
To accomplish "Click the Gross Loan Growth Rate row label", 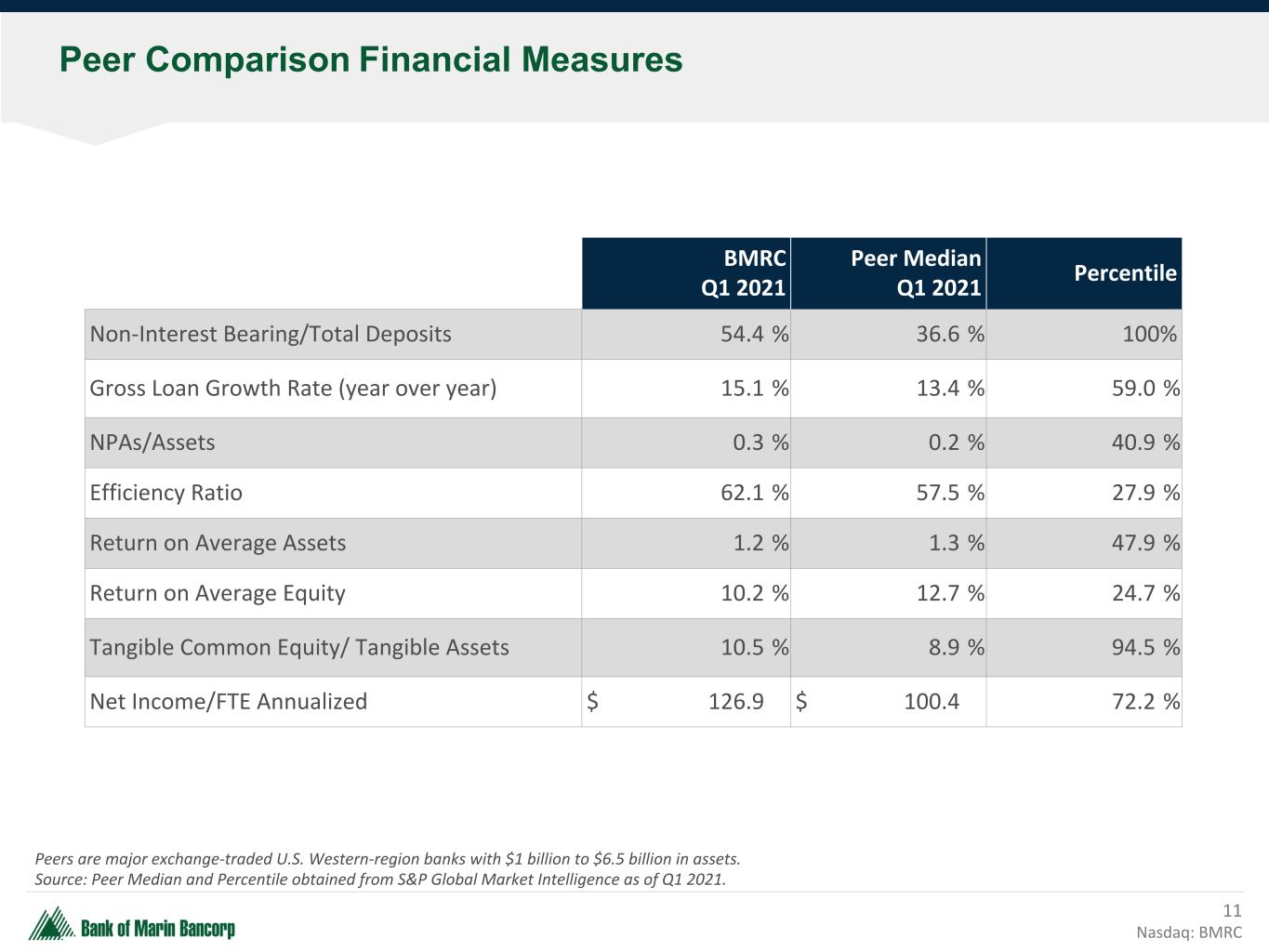I will point(293,388).
